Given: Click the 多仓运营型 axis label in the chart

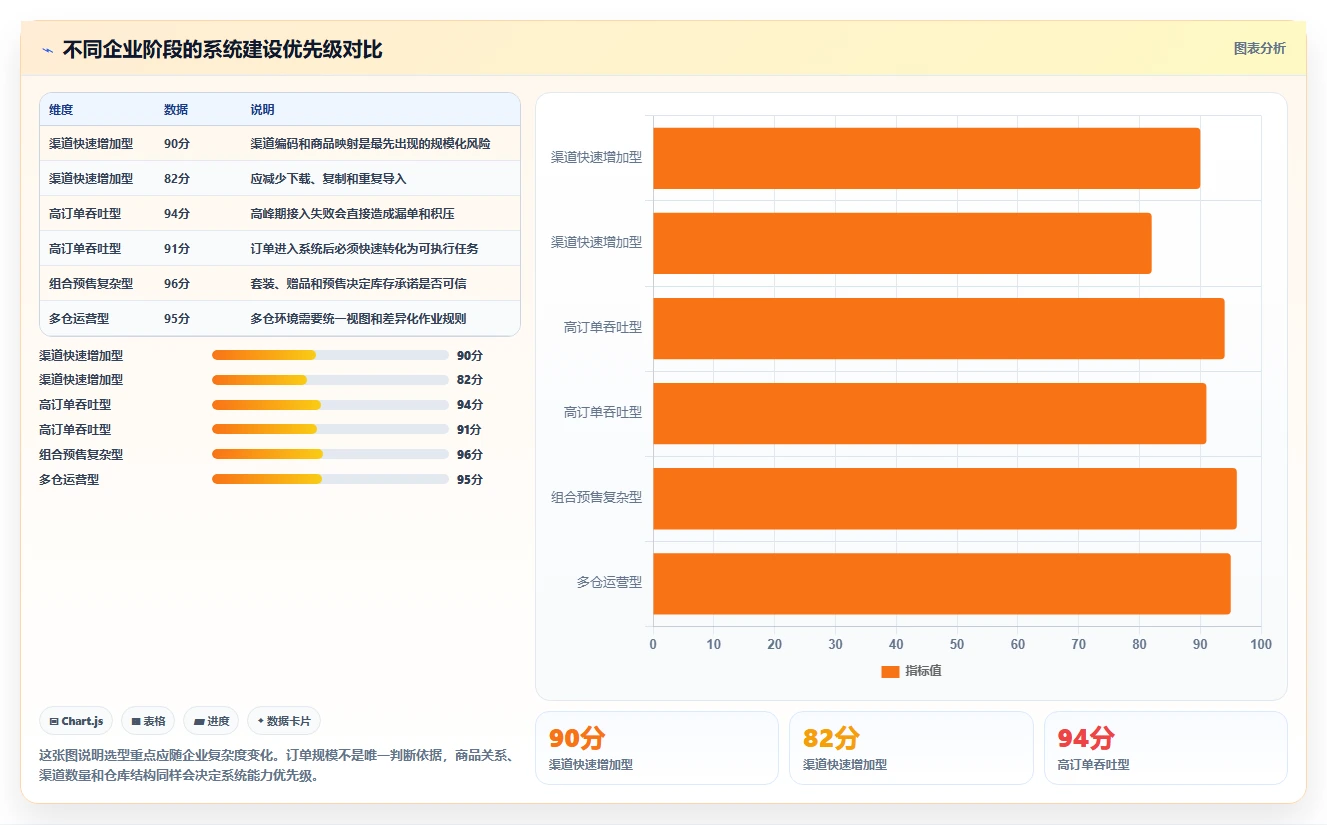Looking at the screenshot, I should (609, 582).
